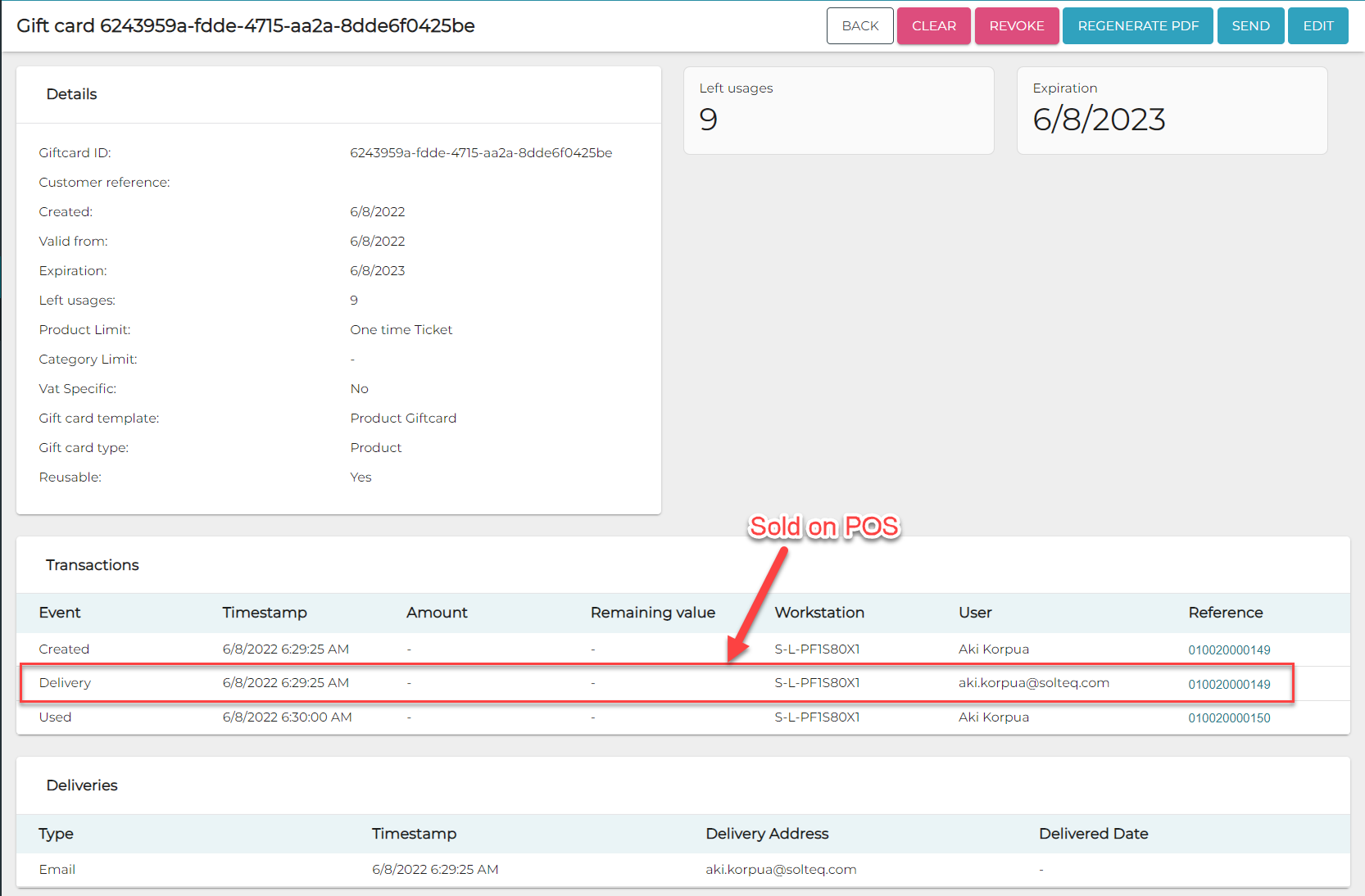Click the User column header
Screen dimensions: 1365x896
coord(975,613)
